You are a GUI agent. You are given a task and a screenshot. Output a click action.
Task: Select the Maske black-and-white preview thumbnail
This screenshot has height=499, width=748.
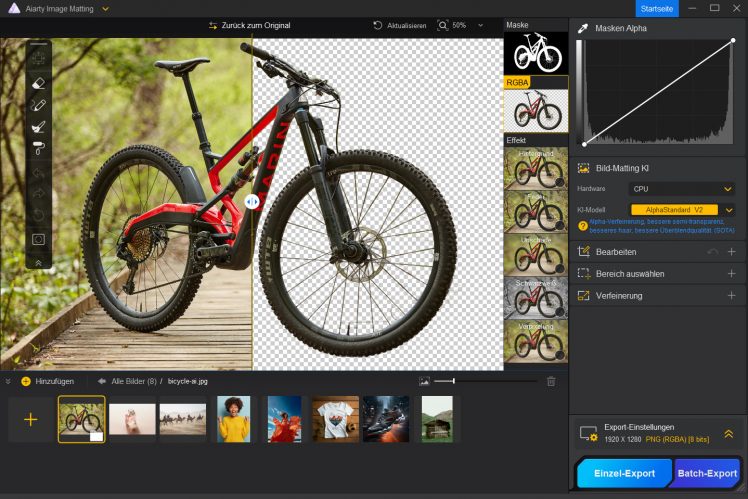[x=536, y=53]
